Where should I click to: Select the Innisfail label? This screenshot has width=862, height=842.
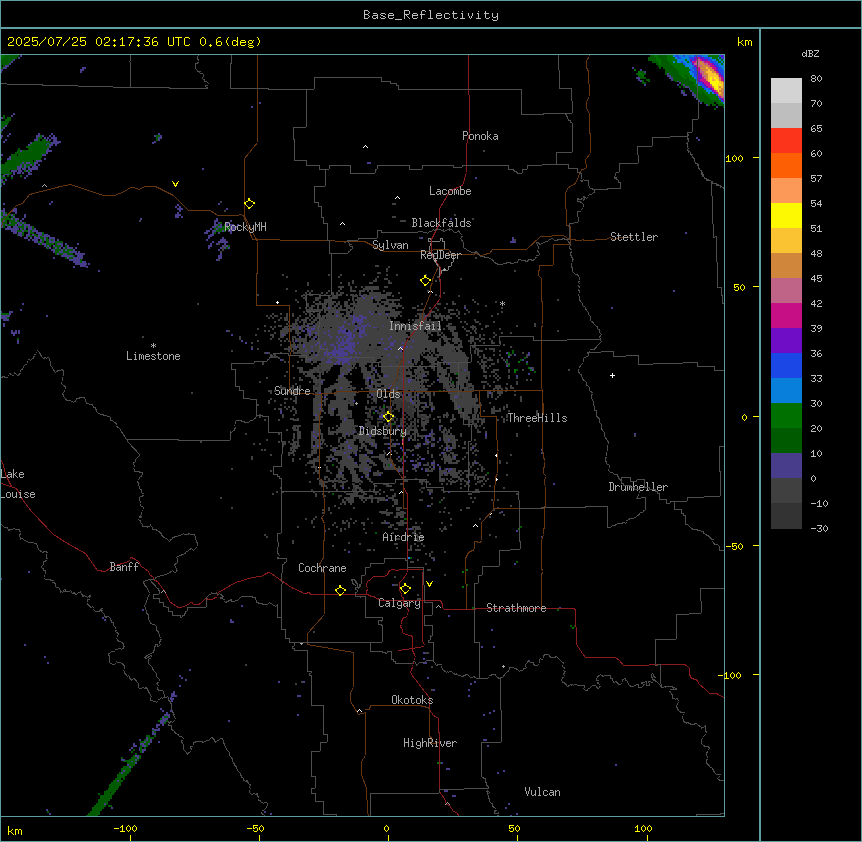[415, 326]
